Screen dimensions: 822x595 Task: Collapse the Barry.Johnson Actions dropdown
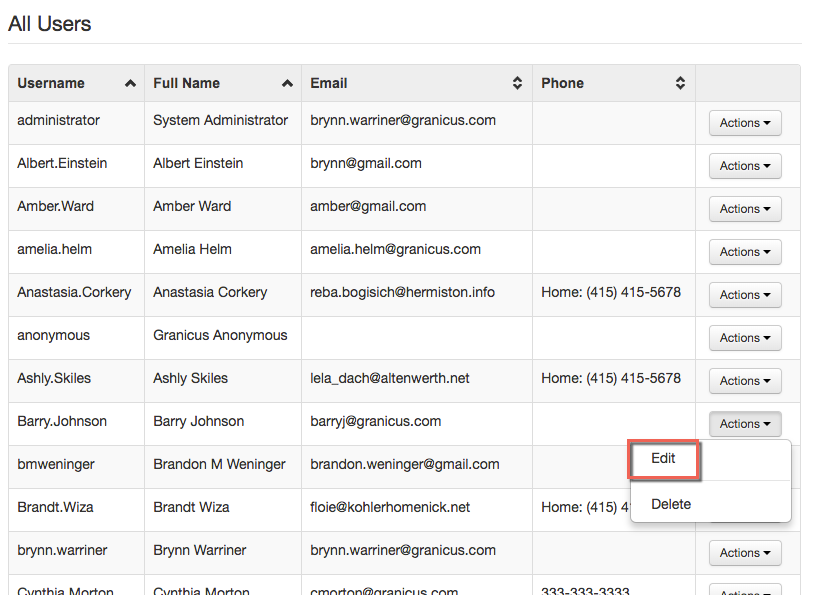[x=745, y=424]
